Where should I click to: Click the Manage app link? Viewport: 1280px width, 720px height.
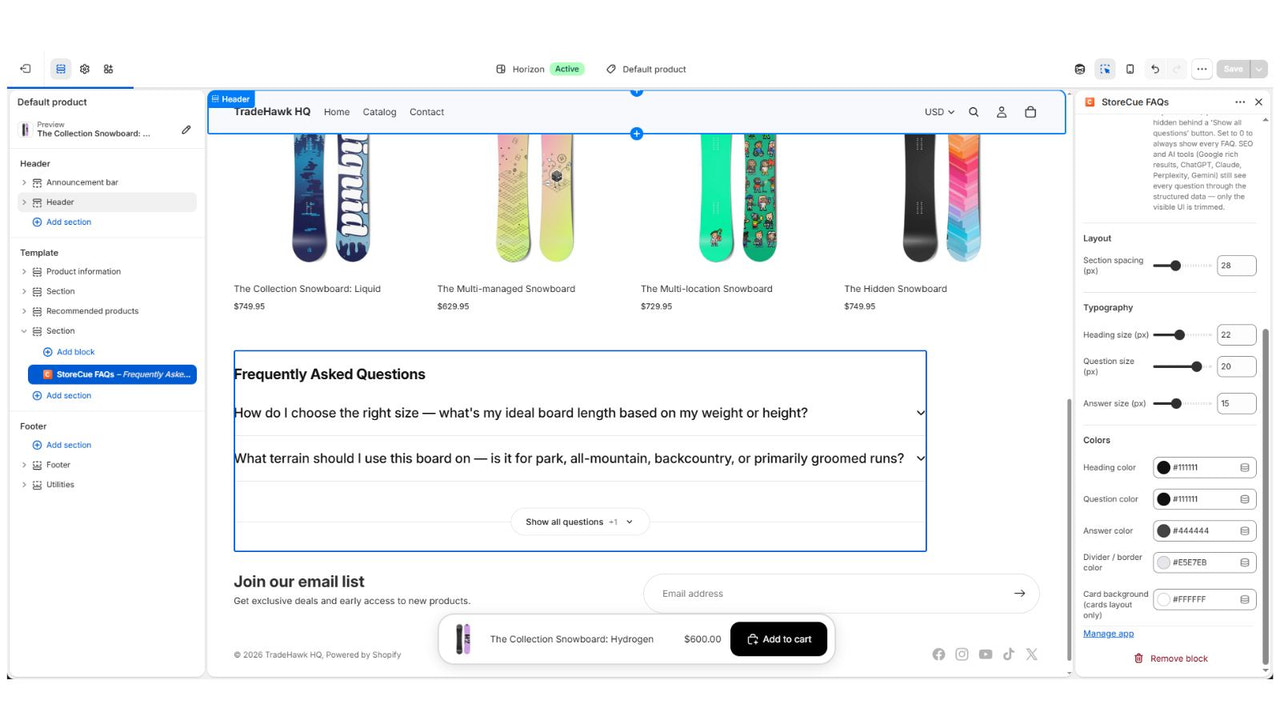click(x=1108, y=633)
